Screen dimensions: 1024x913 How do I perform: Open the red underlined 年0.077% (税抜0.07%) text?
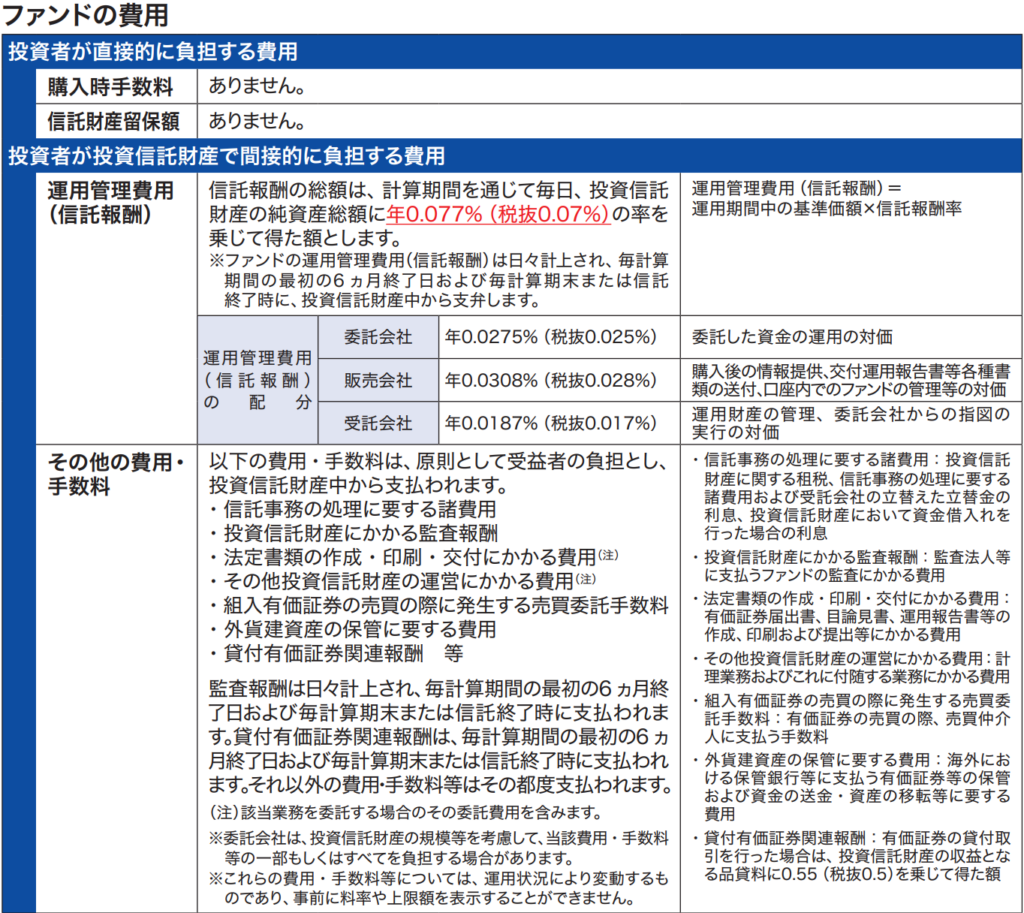pos(498,214)
